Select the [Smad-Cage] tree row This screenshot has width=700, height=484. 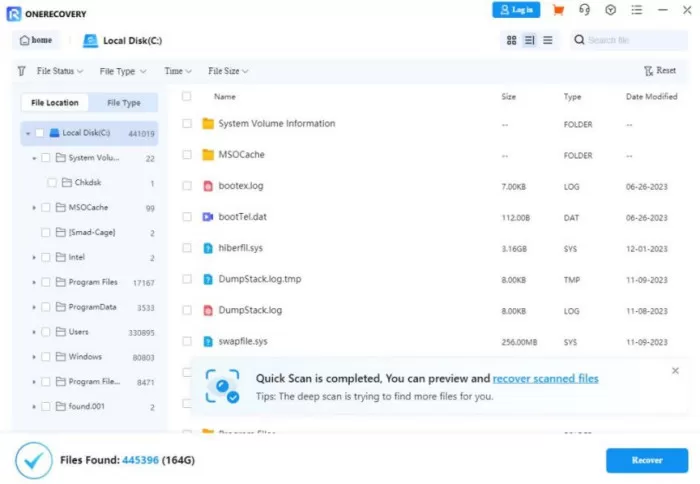tap(89, 233)
